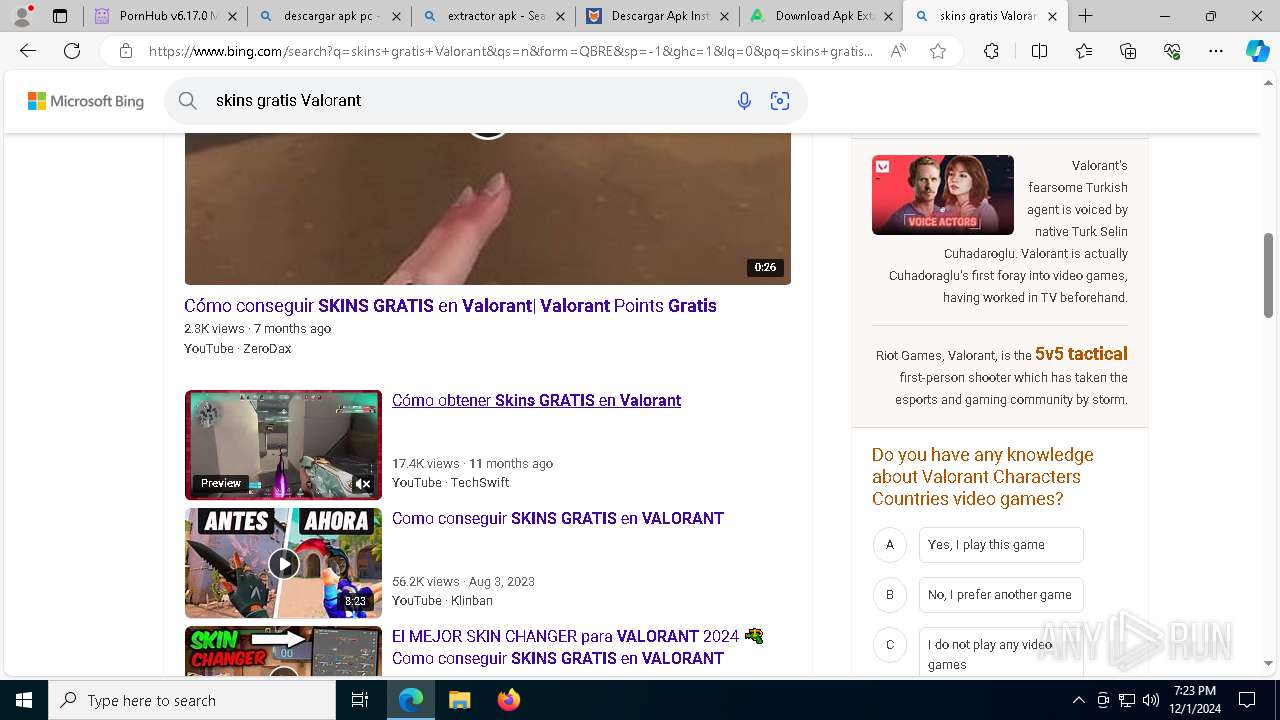Switch to descargar apk pc tab
Image resolution: width=1280 pixels, height=720 pixels.
[x=330, y=16]
